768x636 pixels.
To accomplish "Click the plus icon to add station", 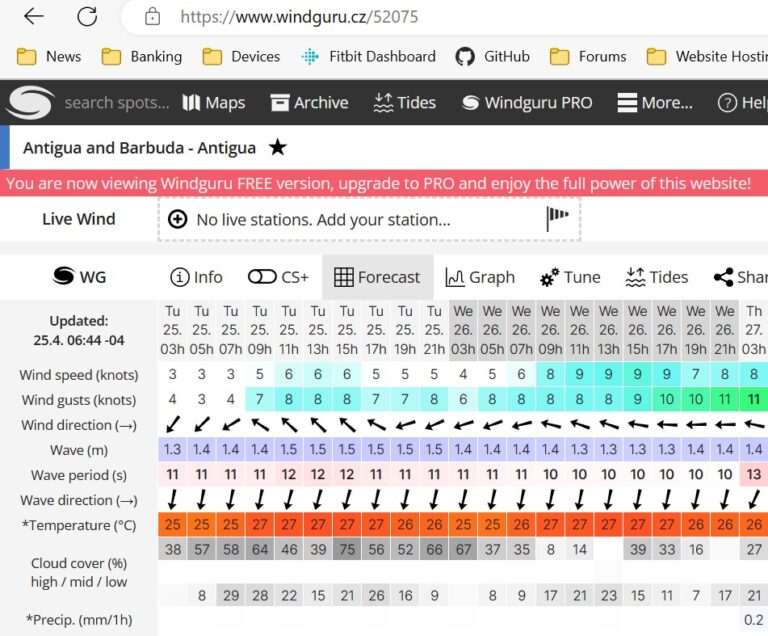I will (x=177, y=219).
